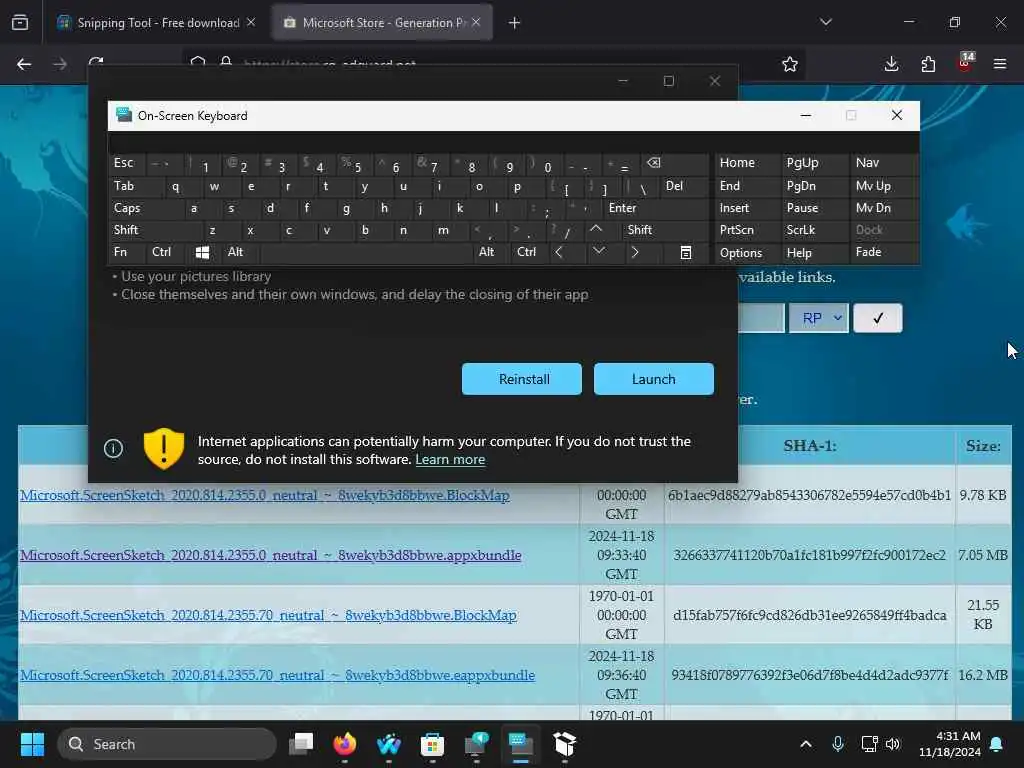The height and width of the screenshot is (768, 1024).
Task: Click the down arrow key on keyboard
Action: click(x=598, y=251)
